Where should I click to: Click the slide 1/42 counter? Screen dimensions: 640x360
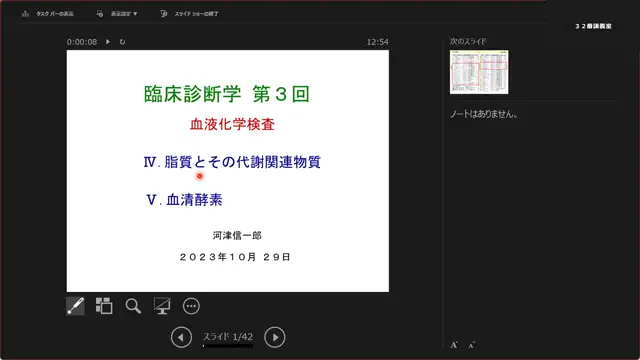click(228, 337)
